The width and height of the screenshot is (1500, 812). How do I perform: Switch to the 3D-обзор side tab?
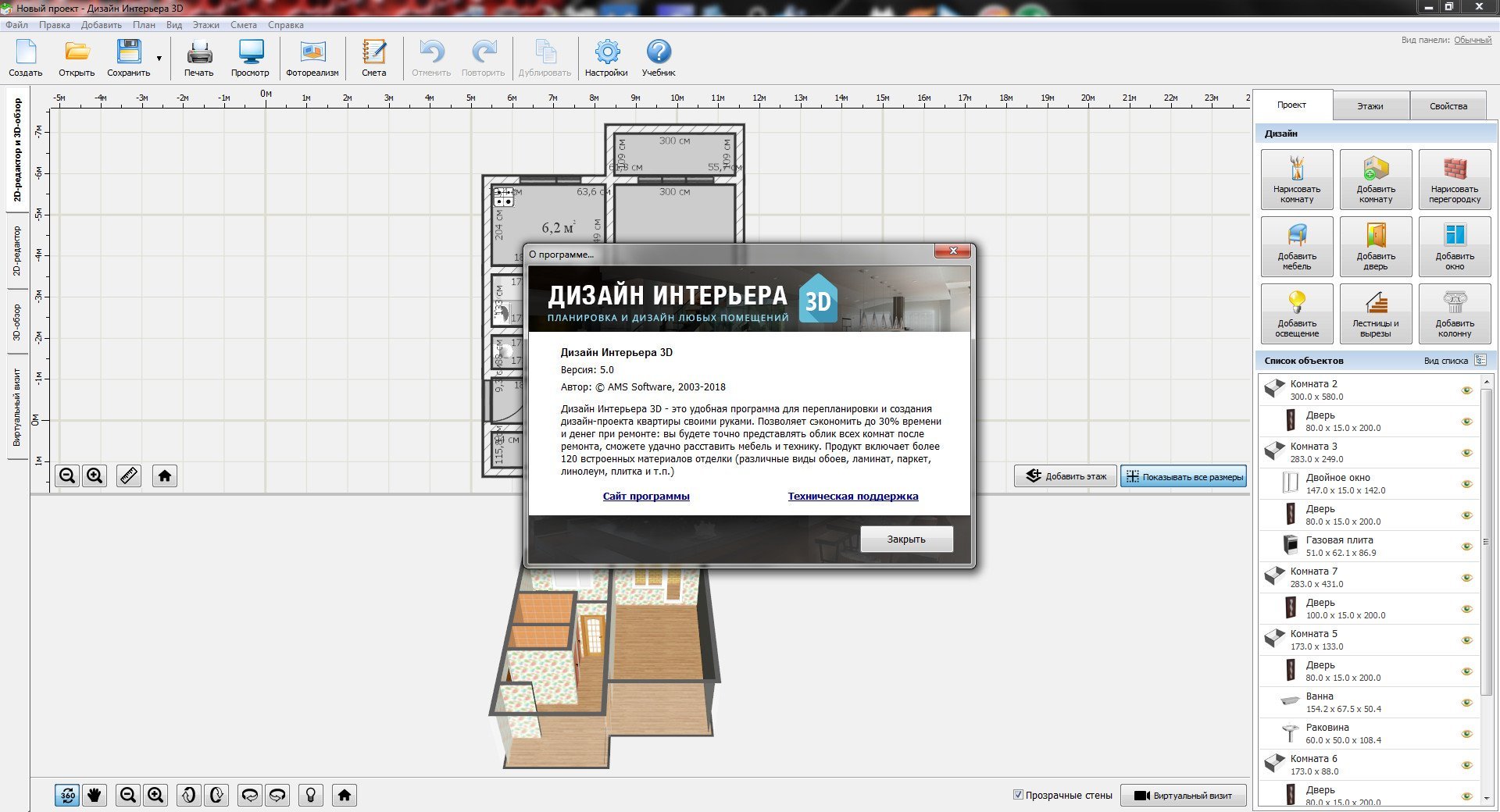tap(17, 322)
